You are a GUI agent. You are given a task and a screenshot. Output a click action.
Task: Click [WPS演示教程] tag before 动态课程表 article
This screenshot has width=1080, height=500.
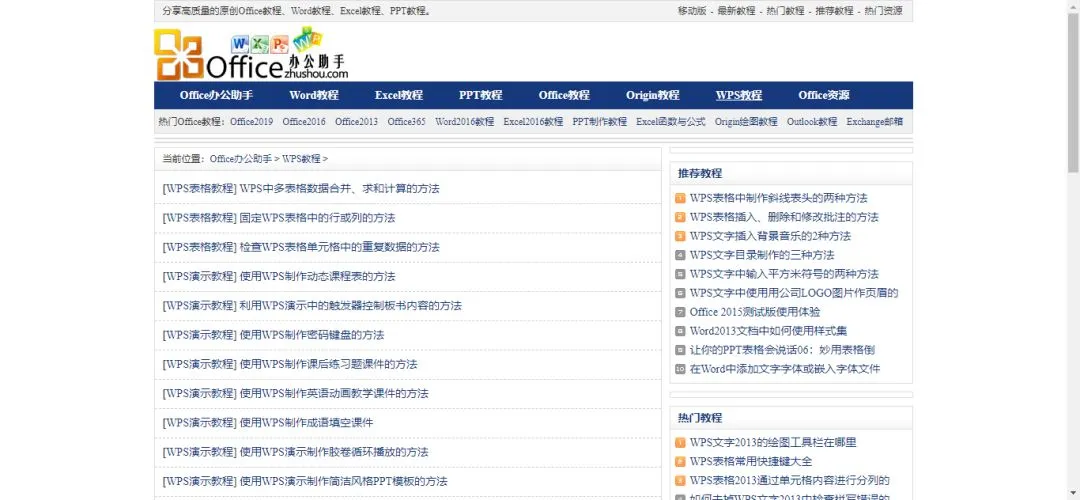point(200,276)
